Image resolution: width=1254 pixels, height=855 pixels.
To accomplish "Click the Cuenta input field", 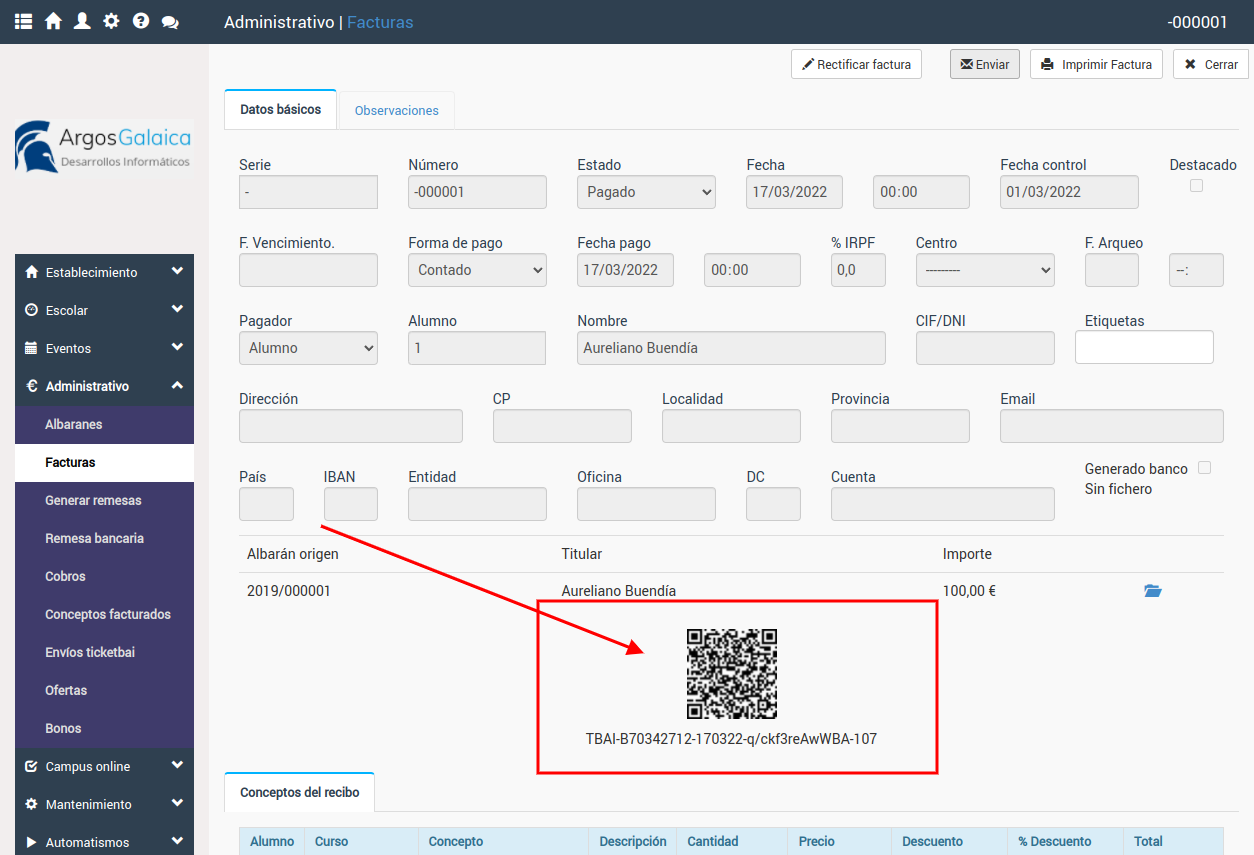I will [x=943, y=504].
